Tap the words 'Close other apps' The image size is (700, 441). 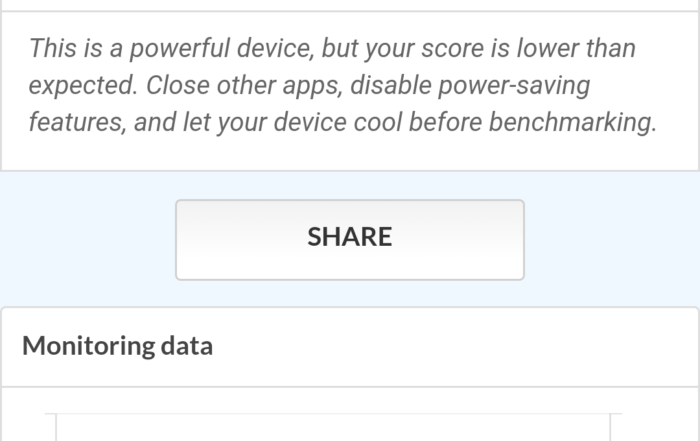238,85
